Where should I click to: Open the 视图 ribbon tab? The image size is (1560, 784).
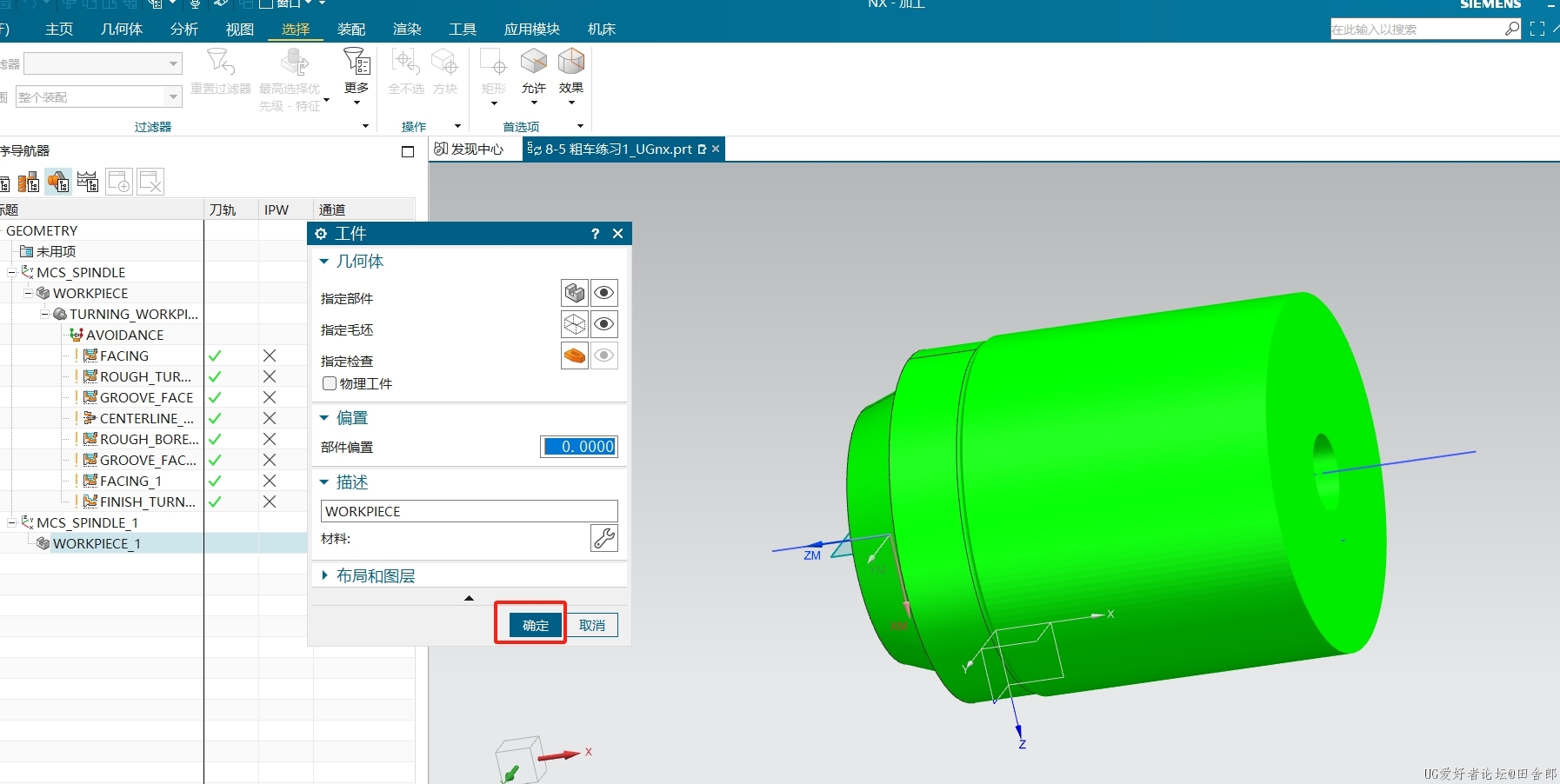tap(240, 30)
